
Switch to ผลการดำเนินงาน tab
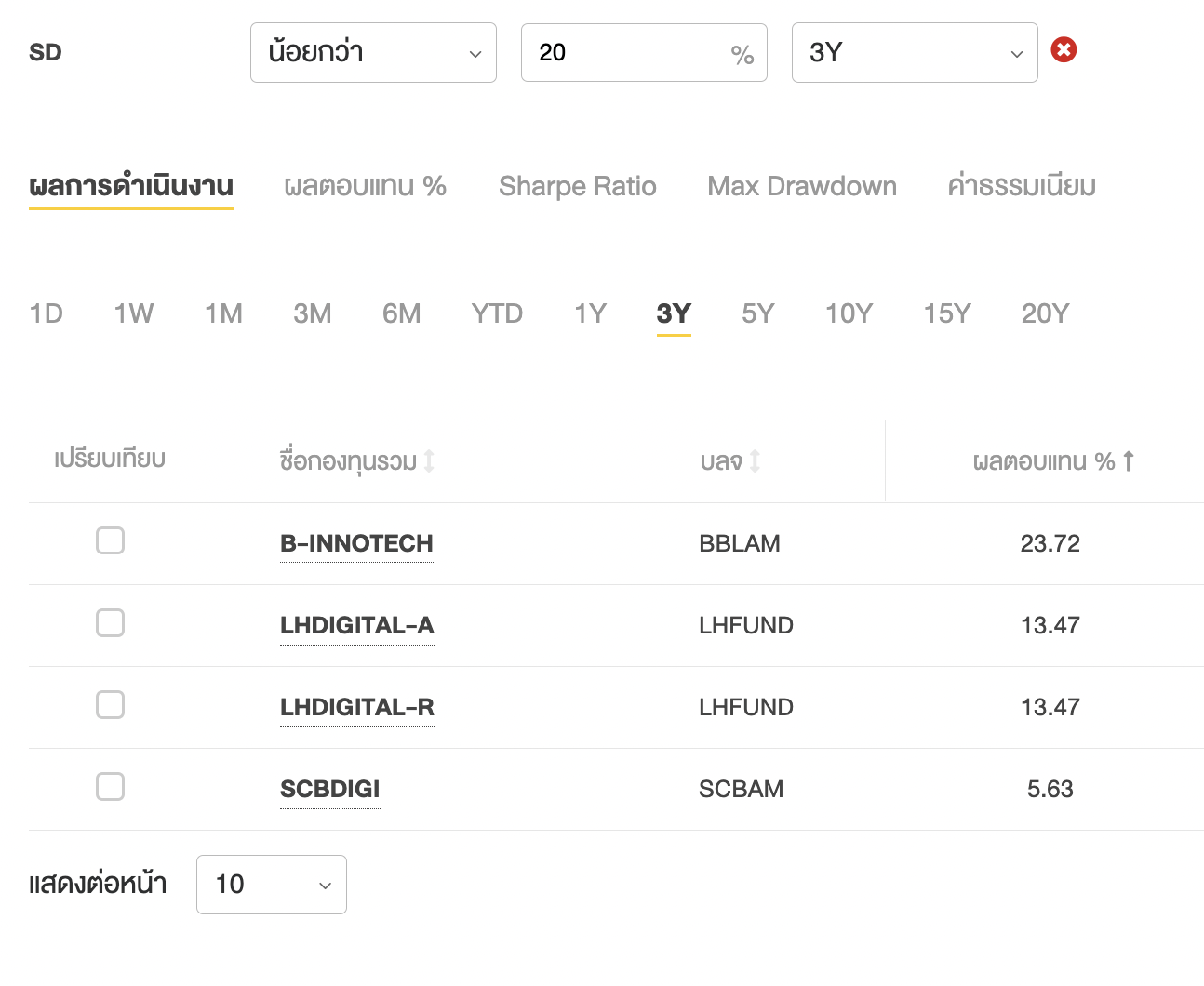[131, 186]
